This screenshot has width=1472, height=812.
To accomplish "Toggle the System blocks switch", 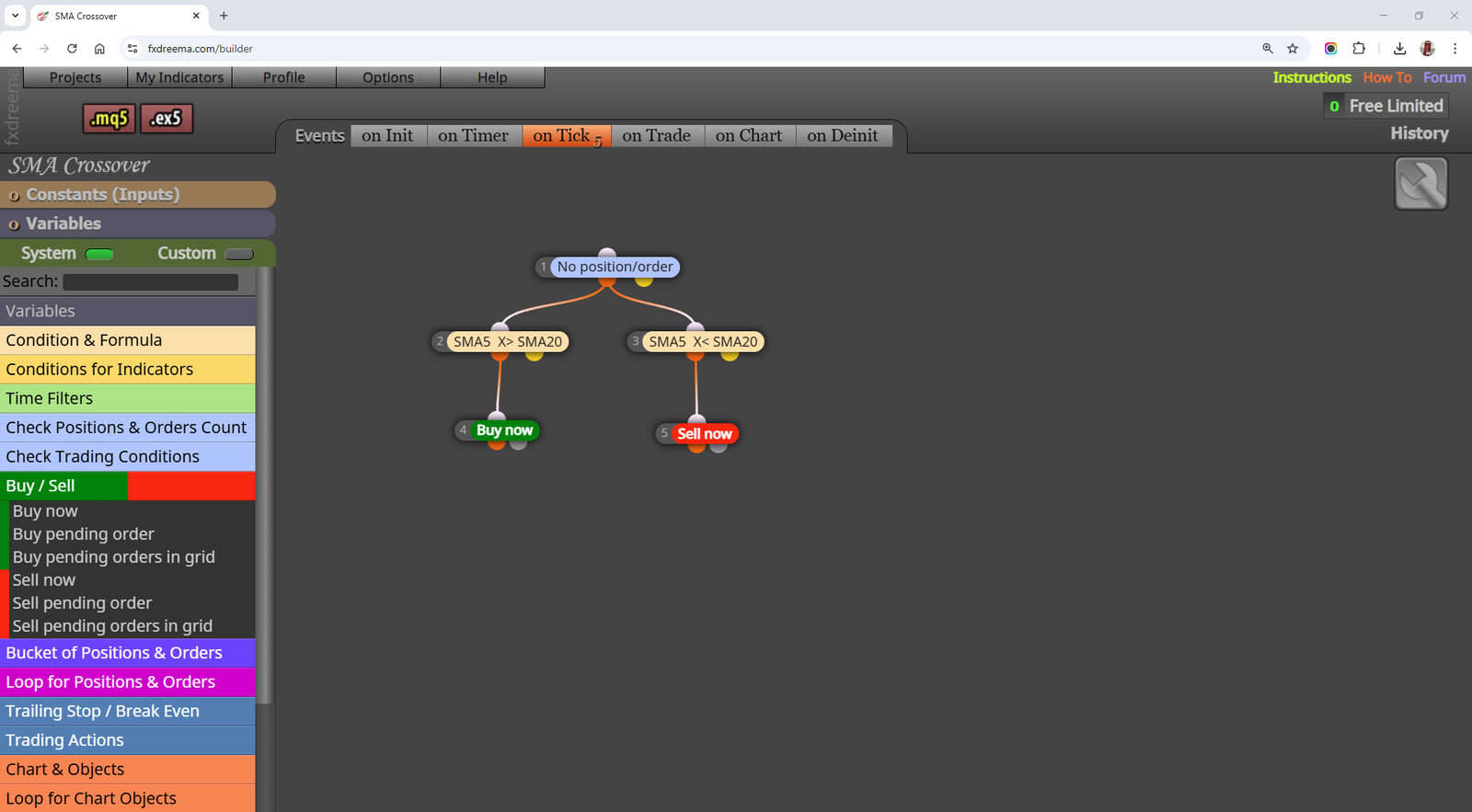I will point(99,254).
